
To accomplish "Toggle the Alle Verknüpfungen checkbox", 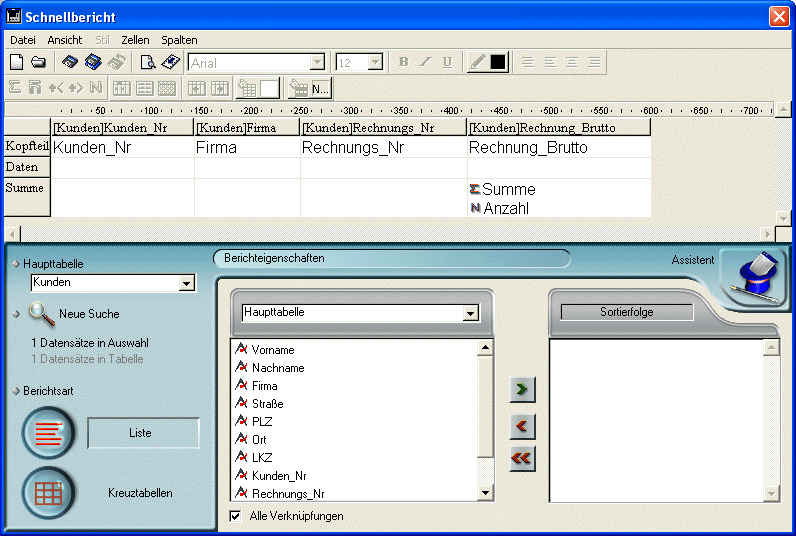I will pos(235,516).
